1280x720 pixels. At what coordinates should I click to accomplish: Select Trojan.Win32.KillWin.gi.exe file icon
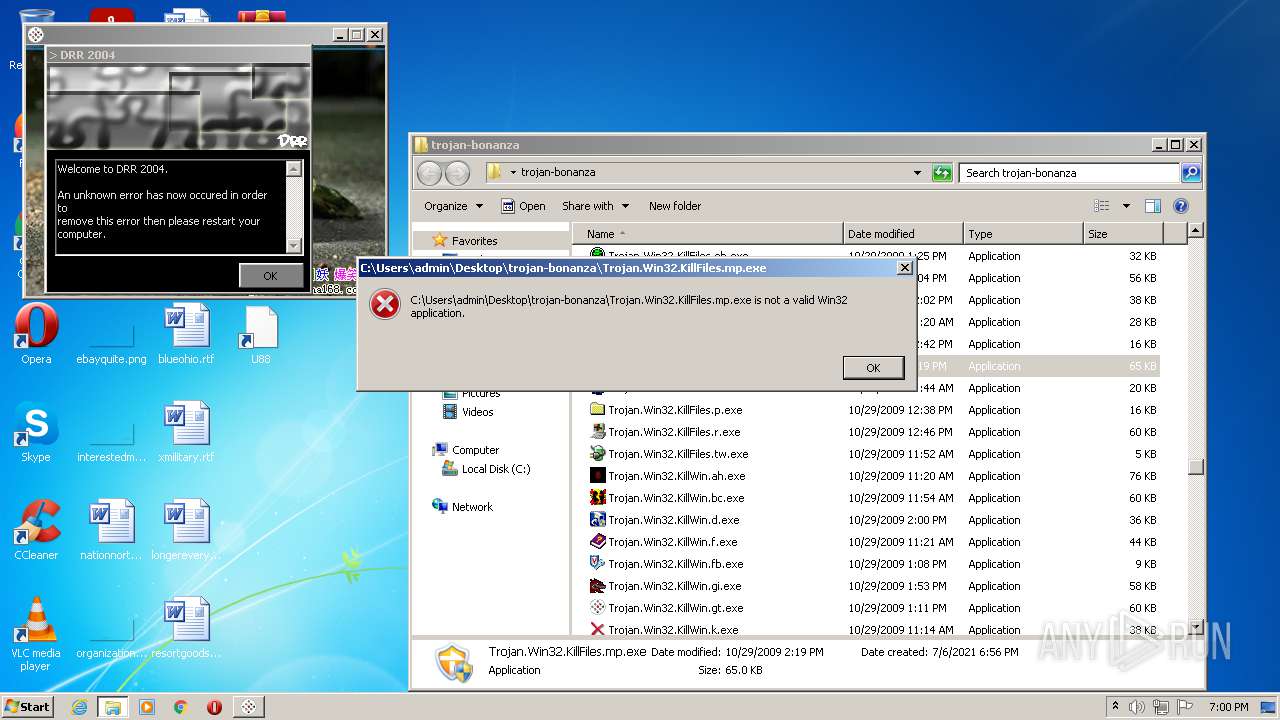pos(598,586)
